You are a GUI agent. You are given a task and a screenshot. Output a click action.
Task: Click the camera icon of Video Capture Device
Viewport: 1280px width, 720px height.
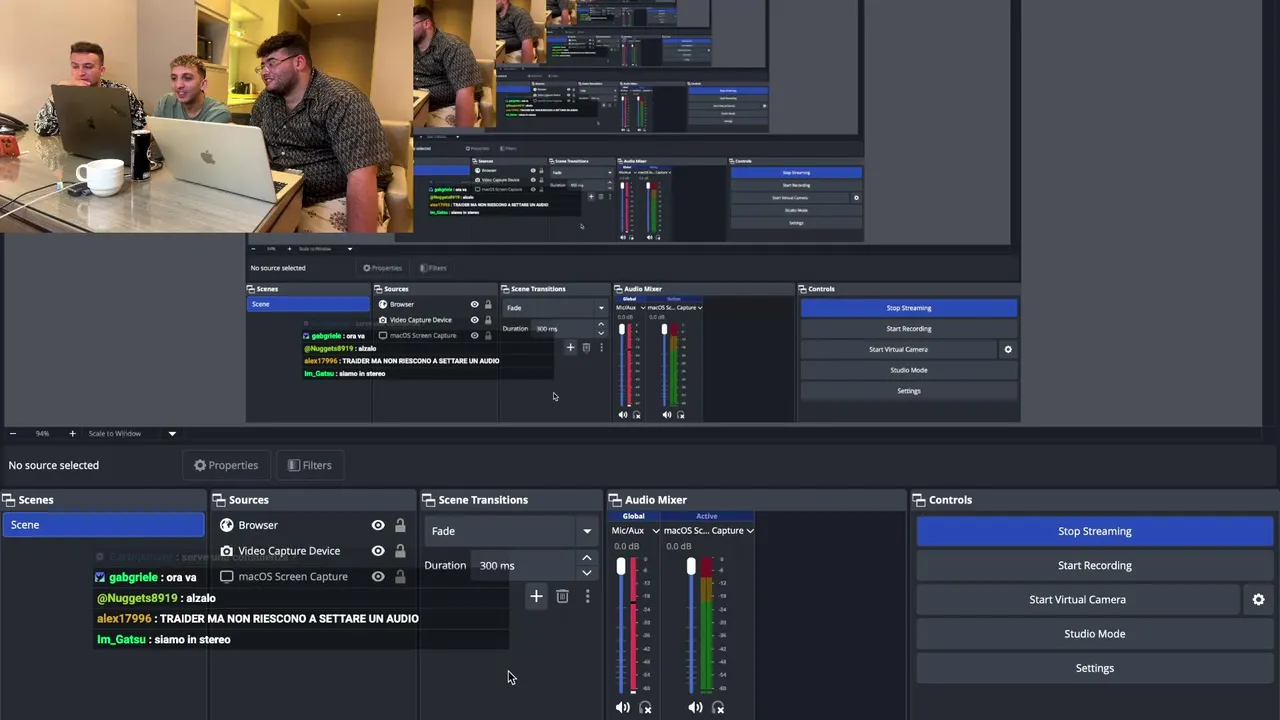click(x=227, y=551)
